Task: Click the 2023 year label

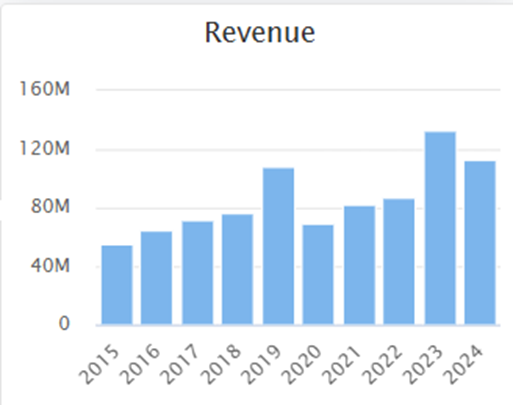Action: click(x=422, y=365)
